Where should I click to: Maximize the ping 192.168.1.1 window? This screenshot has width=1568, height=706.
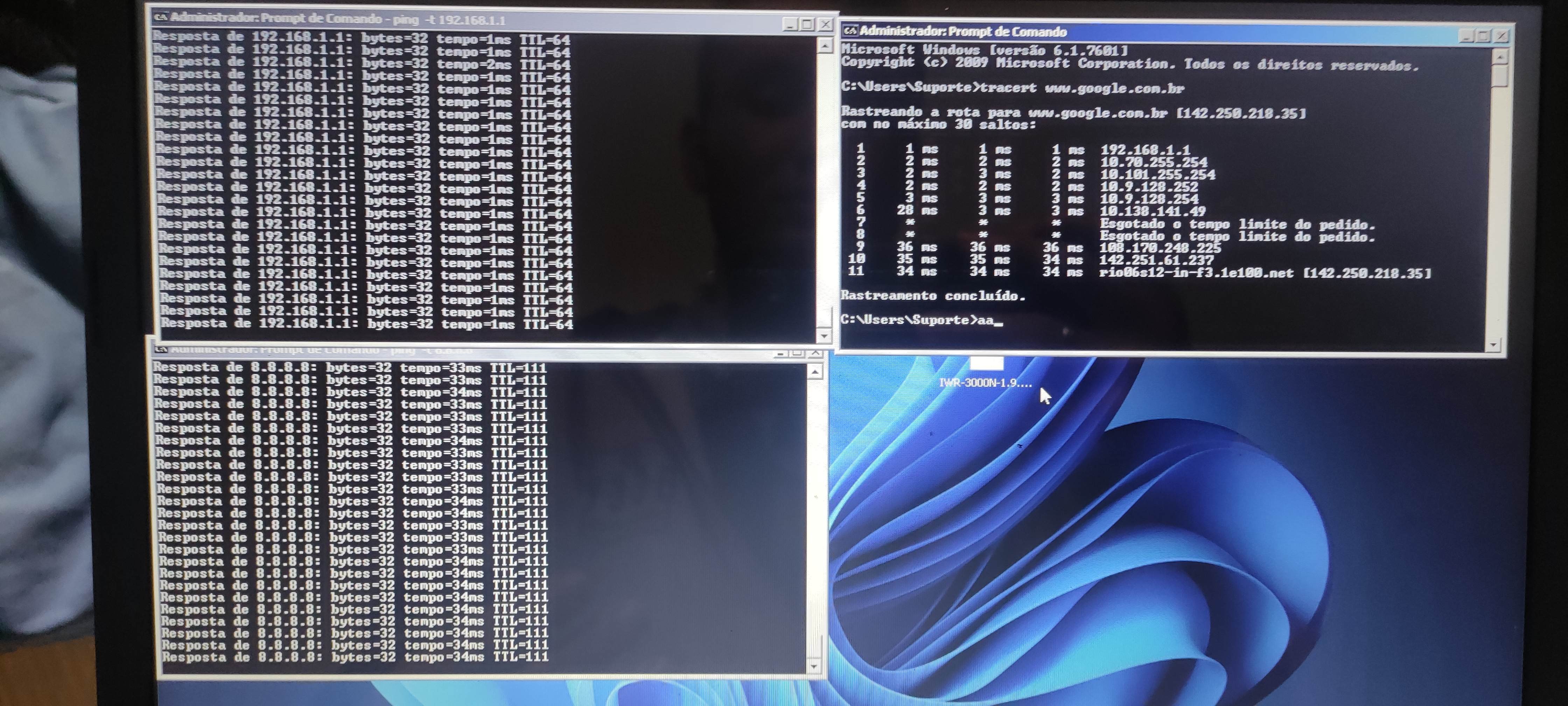(807, 25)
